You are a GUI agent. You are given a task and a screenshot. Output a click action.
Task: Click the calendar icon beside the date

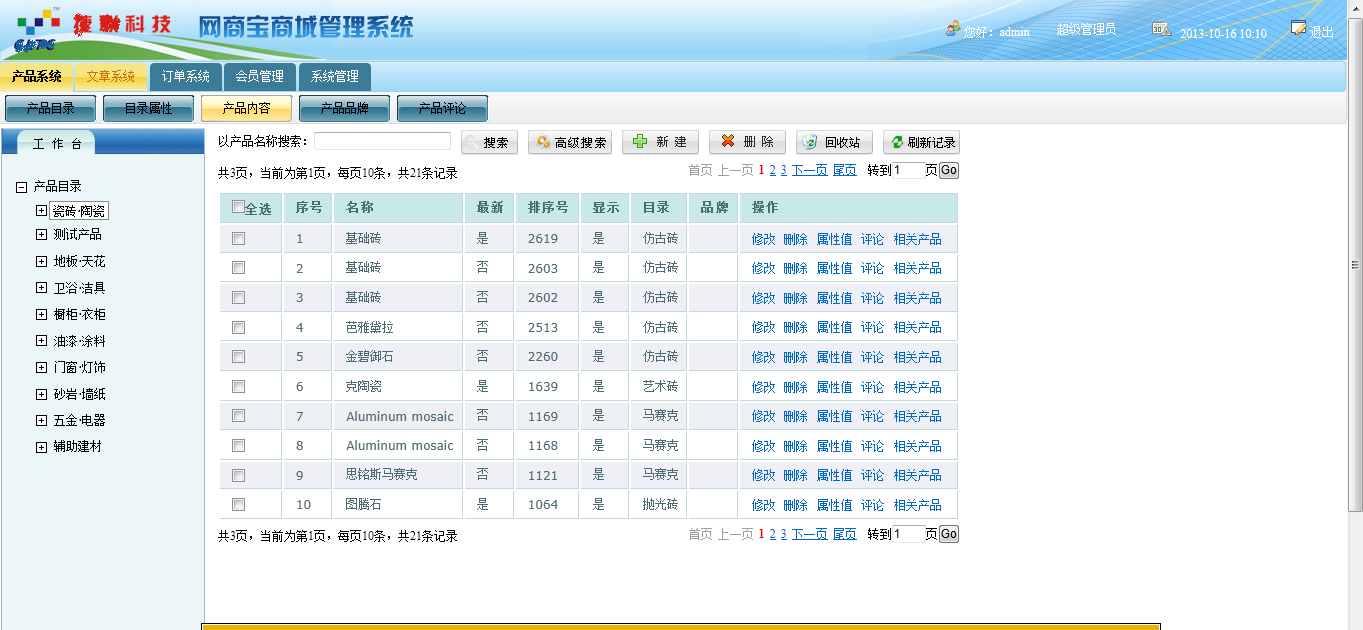[x=1160, y=30]
